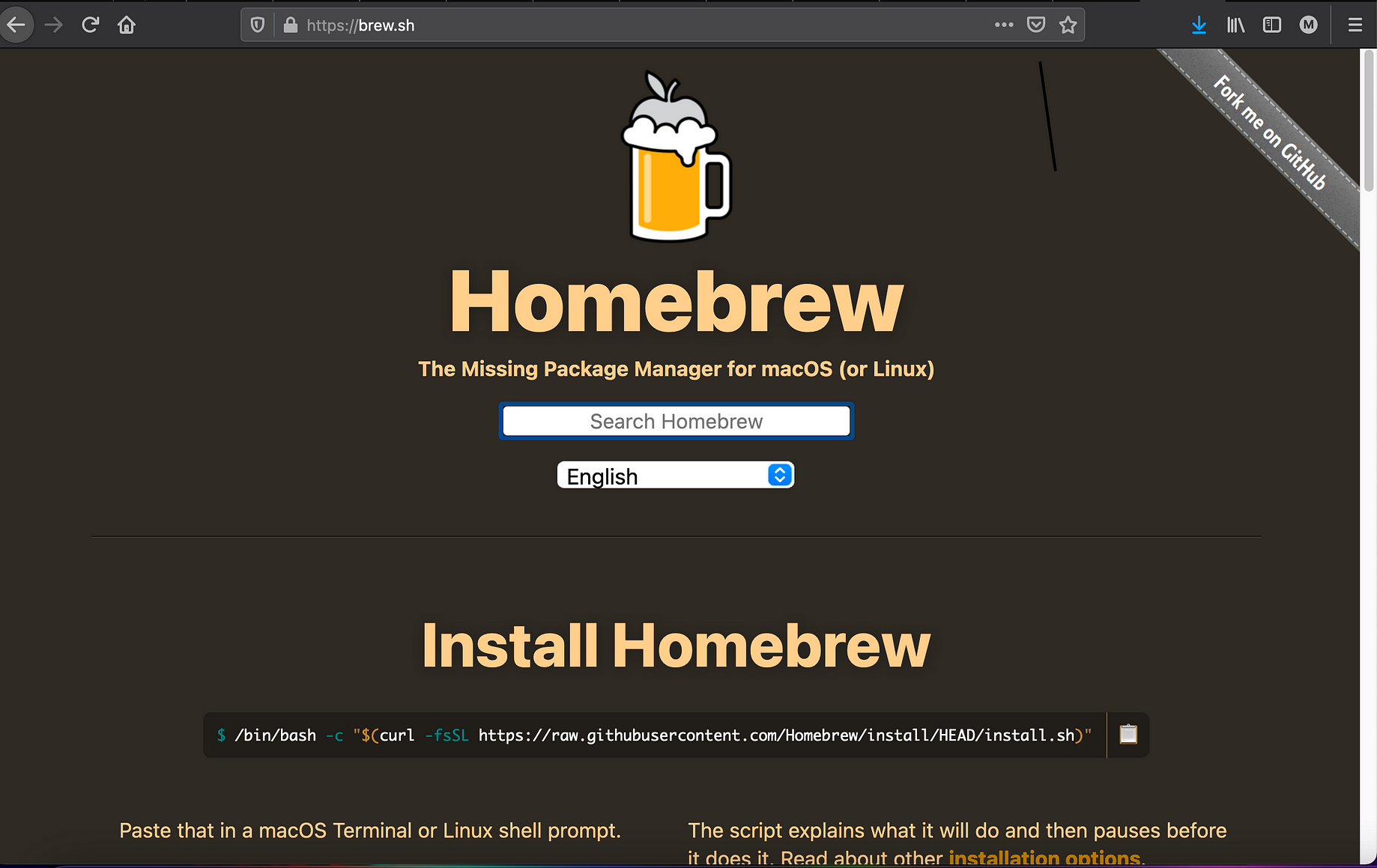Click 'Paste that in a macOS Terminal' text
The image size is (1377, 868).
click(370, 831)
